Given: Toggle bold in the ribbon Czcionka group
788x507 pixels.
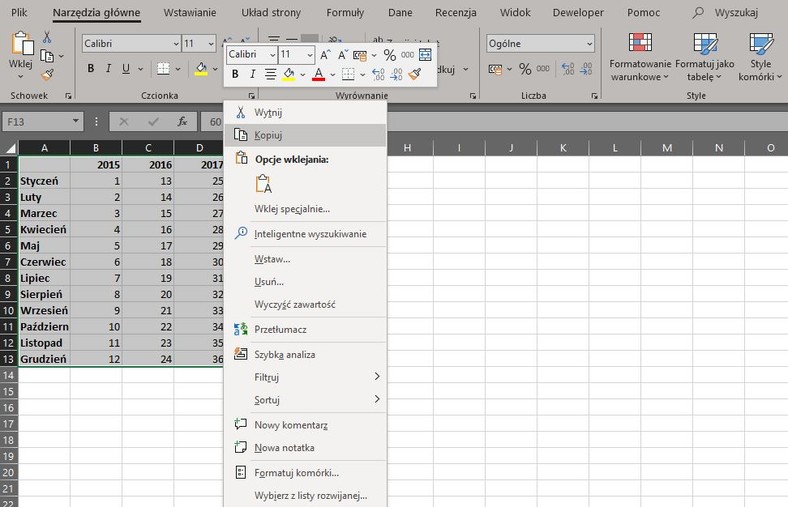Looking at the screenshot, I should tap(90, 69).
